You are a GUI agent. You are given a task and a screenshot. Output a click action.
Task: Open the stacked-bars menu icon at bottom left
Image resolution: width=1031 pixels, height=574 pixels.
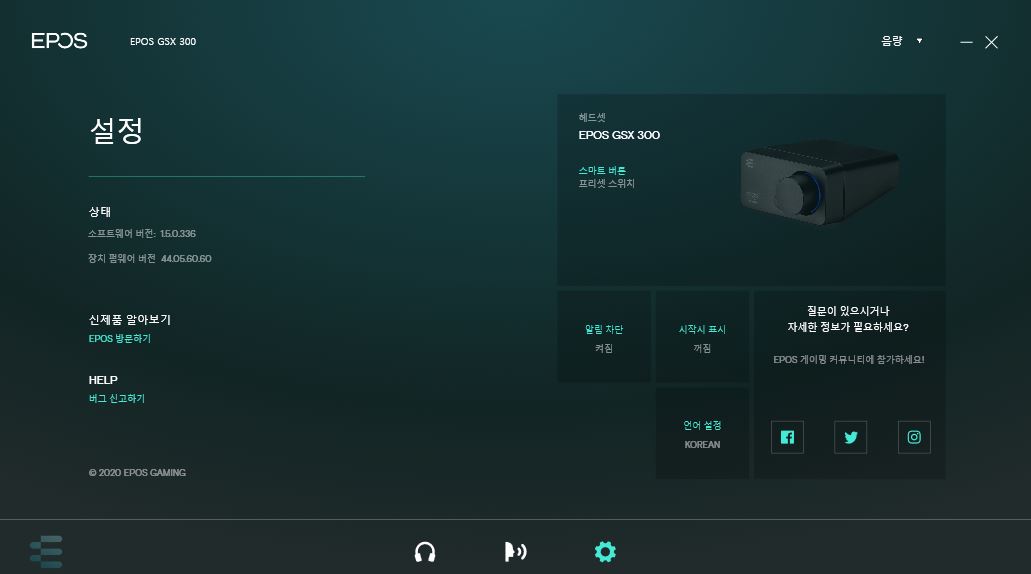tap(46, 552)
